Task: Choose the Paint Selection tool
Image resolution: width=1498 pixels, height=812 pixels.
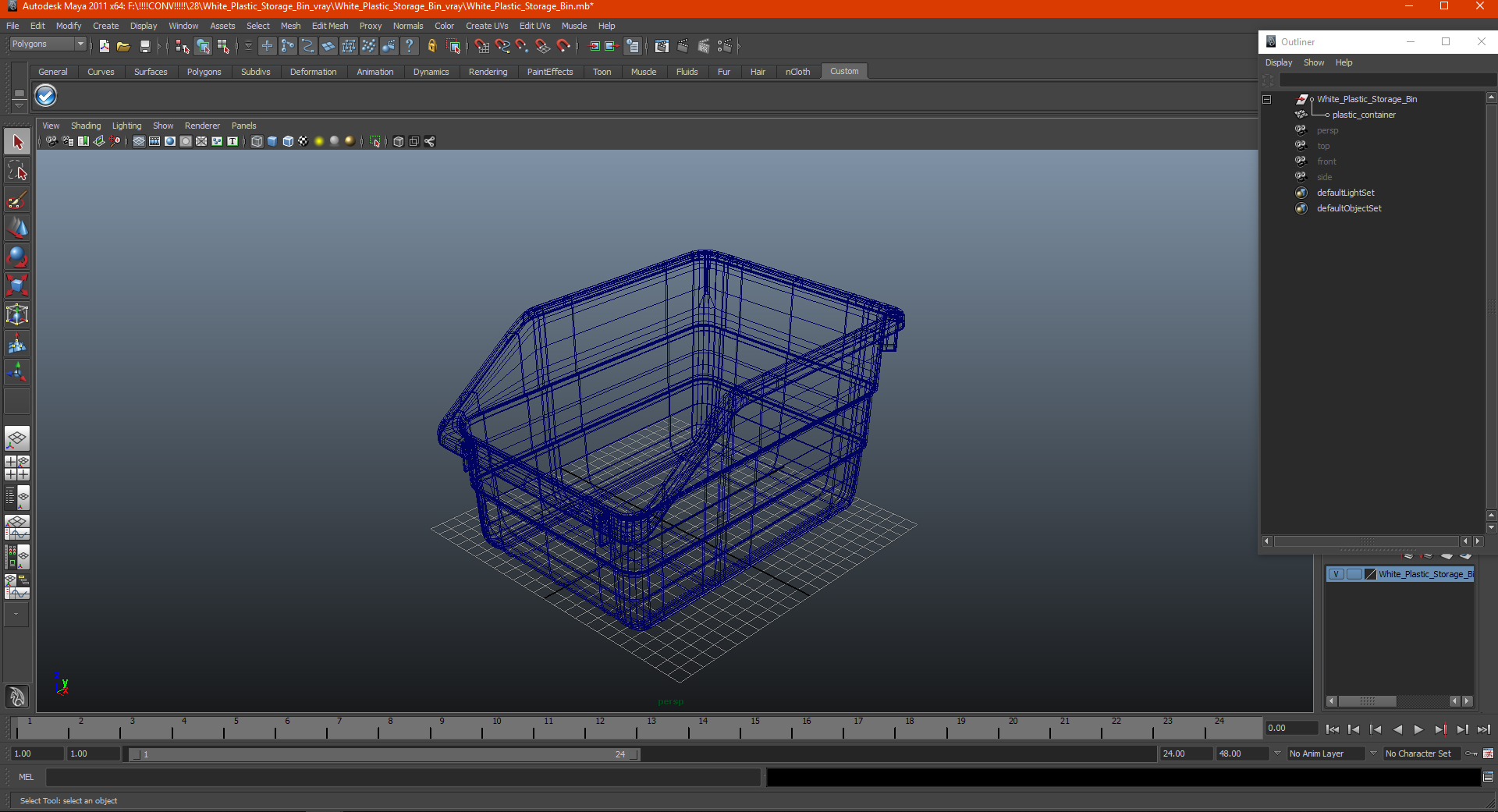Action: tap(17, 200)
